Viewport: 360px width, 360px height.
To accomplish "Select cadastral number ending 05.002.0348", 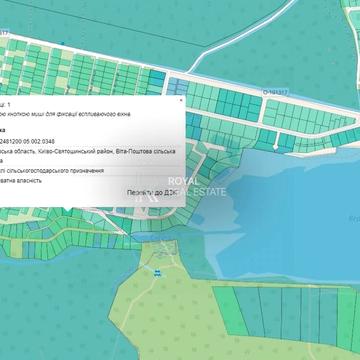I will click(x=27, y=141).
